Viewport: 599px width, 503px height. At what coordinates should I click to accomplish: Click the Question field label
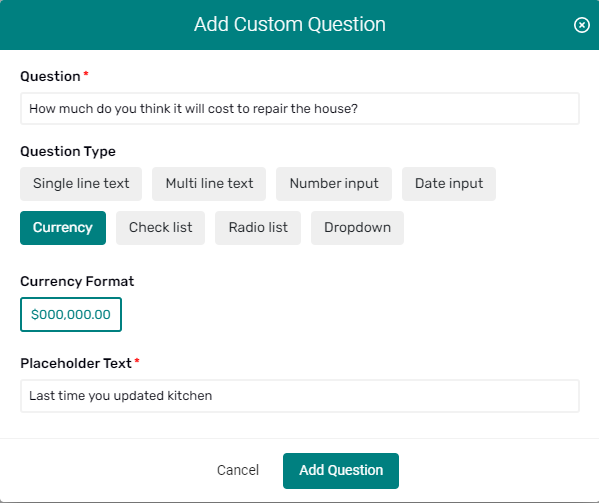(50, 76)
